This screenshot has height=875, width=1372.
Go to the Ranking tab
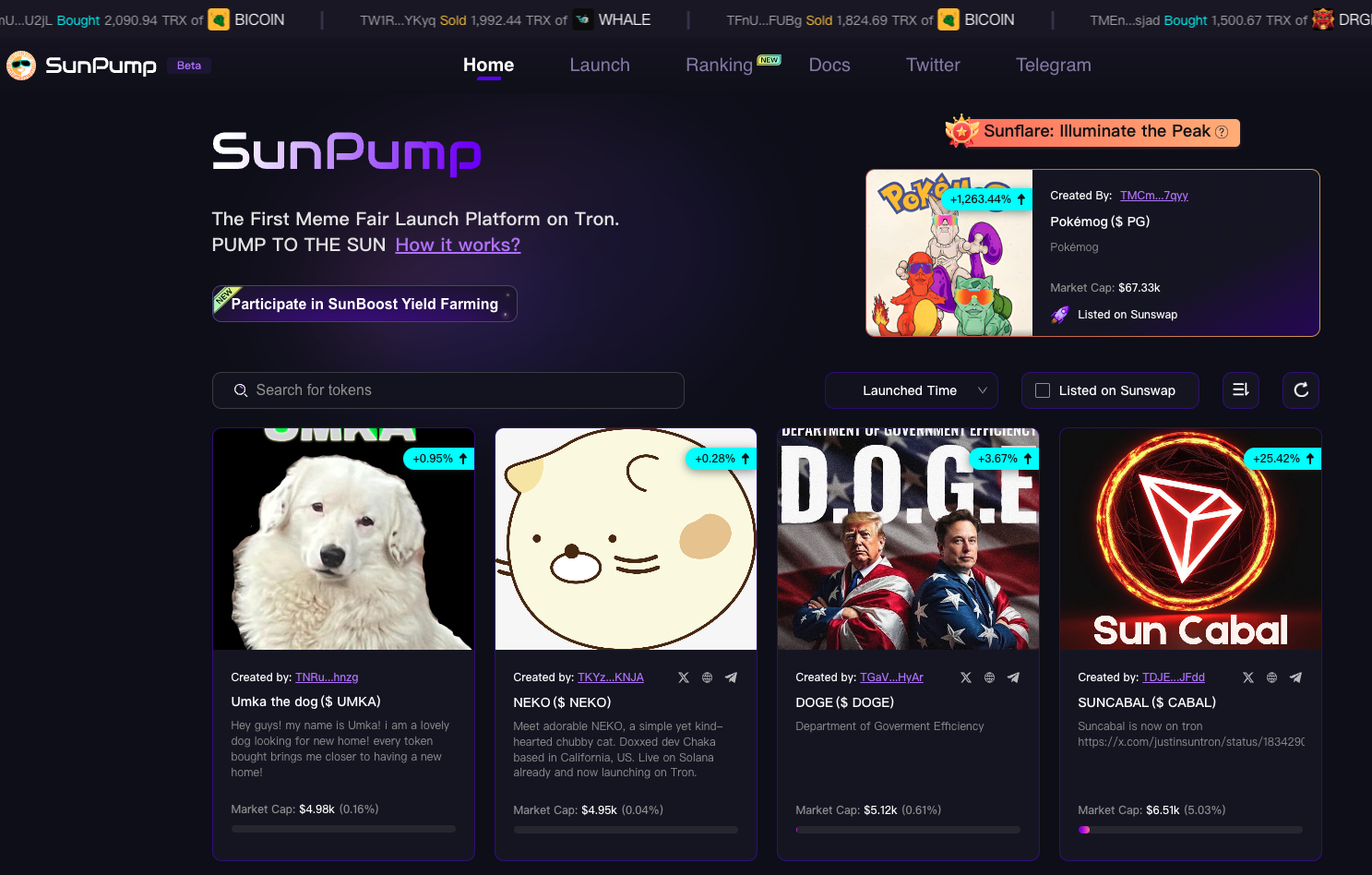(719, 66)
